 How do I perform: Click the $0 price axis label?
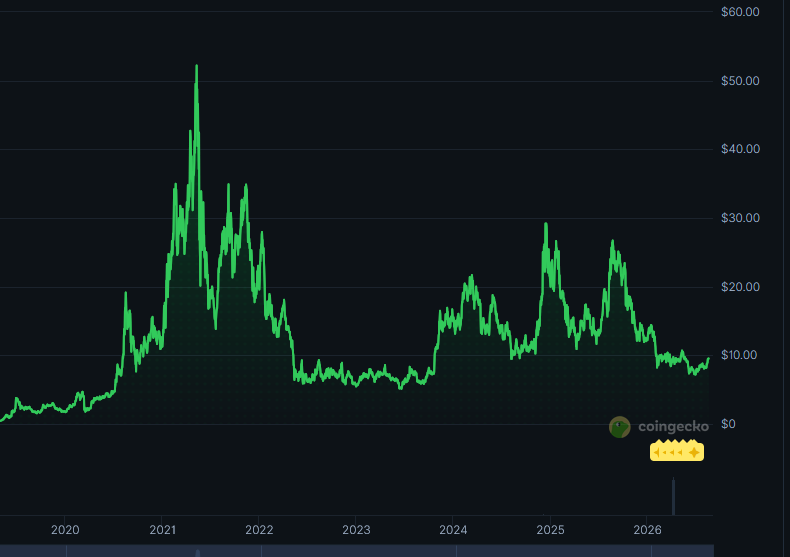point(729,424)
